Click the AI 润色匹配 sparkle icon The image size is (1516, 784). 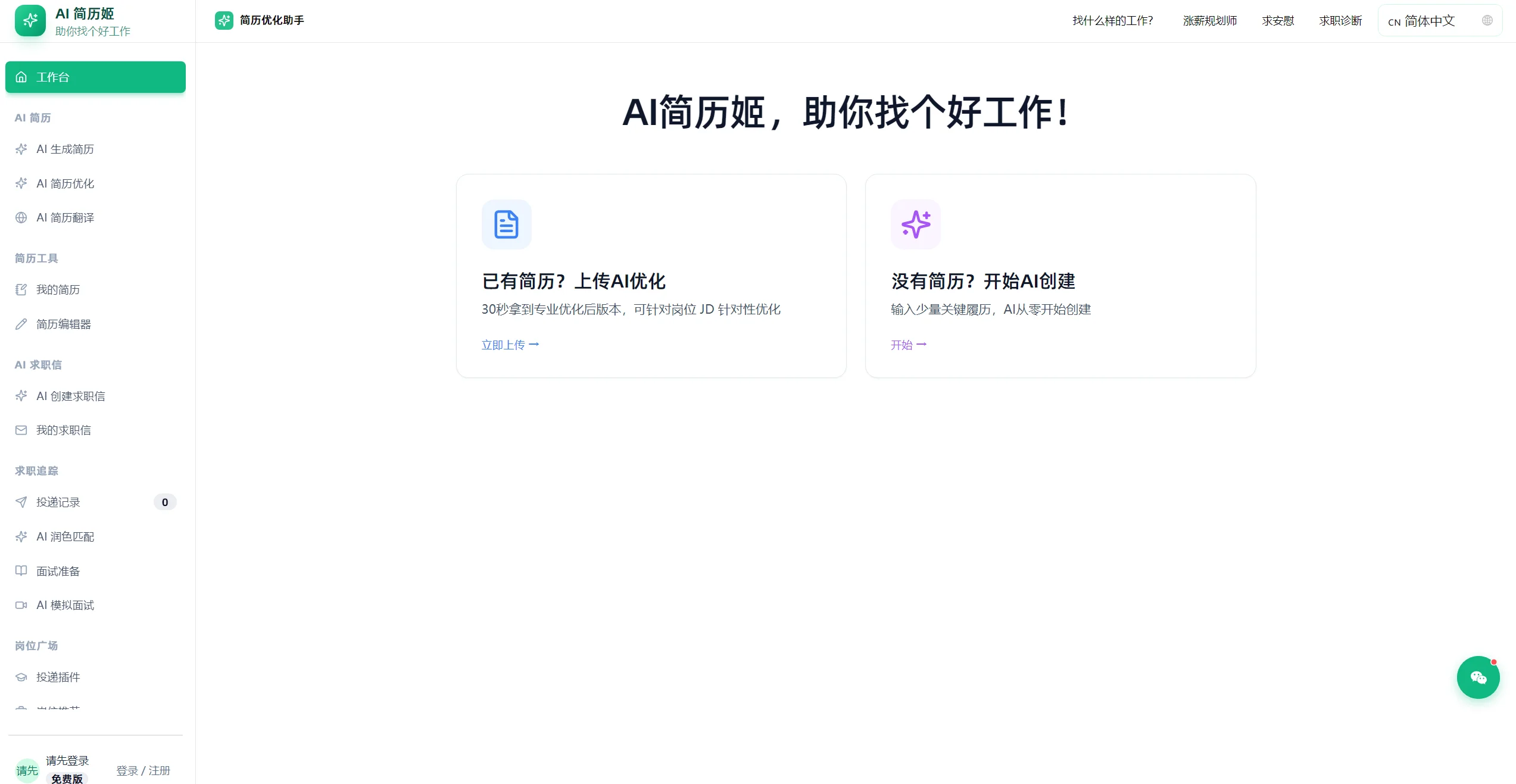tap(21, 536)
